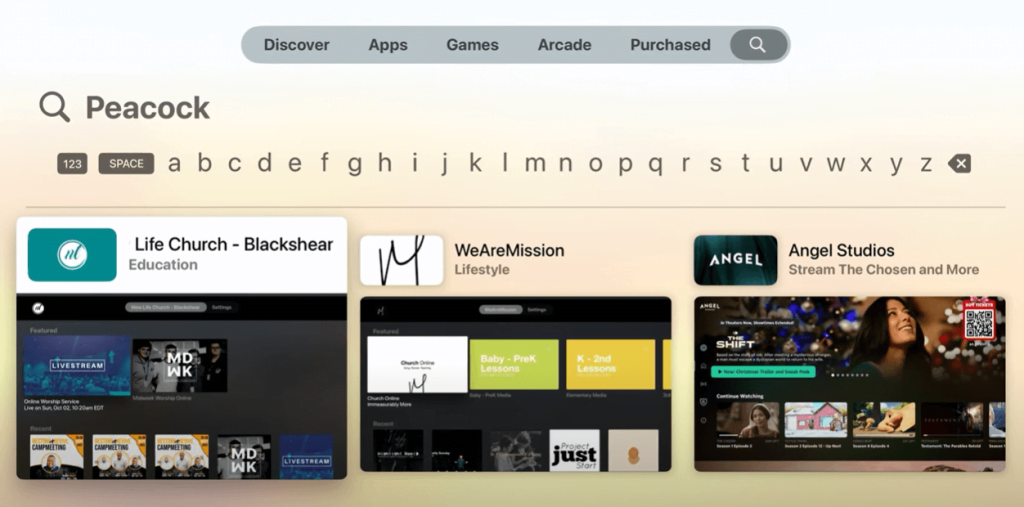Select letter a on the keyboard
The width and height of the screenshot is (1024, 507).
click(x=174, y=163)
